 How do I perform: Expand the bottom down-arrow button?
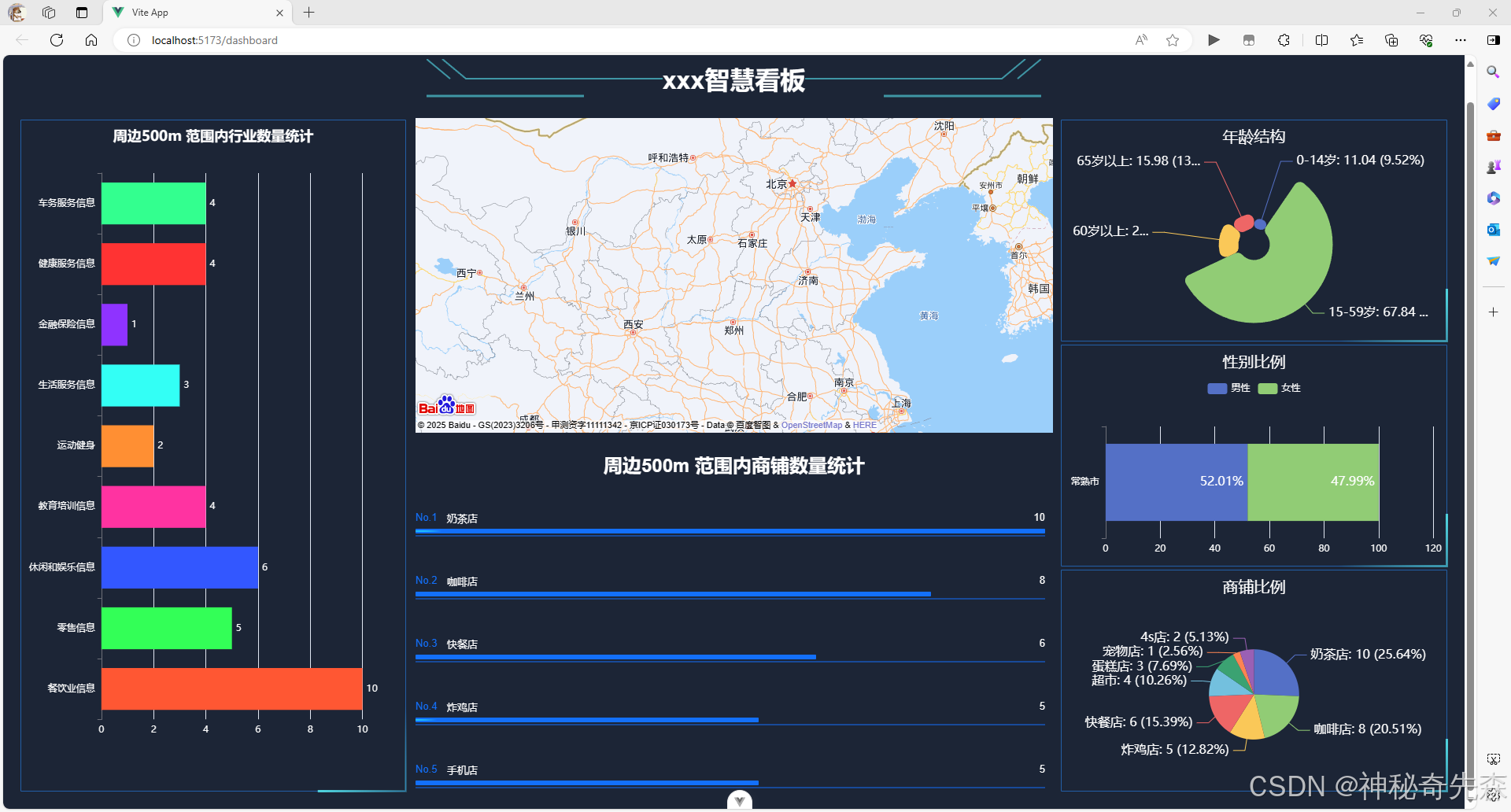(739, 801)
